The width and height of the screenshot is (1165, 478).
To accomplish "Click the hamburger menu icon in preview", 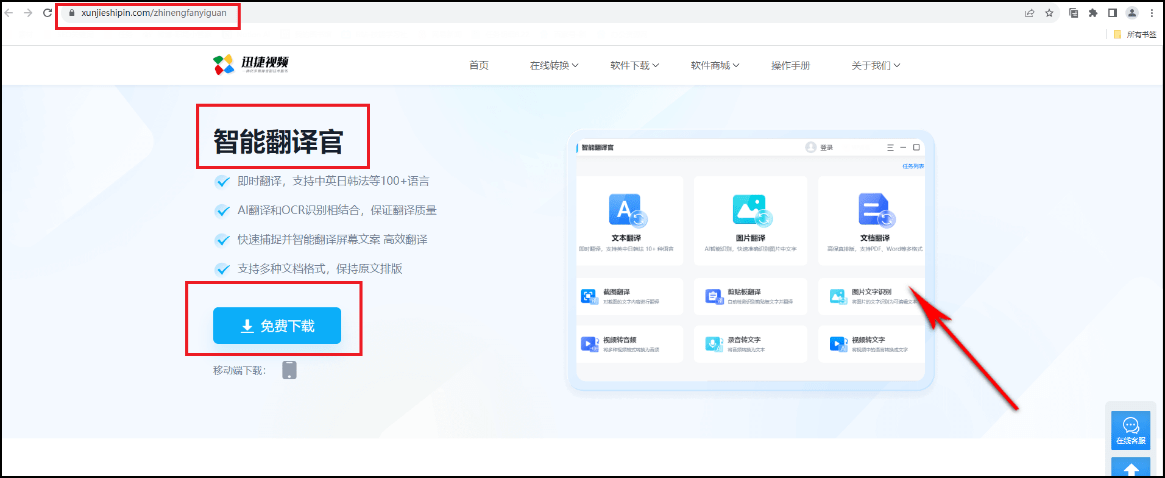I will [x=890, y=147].
